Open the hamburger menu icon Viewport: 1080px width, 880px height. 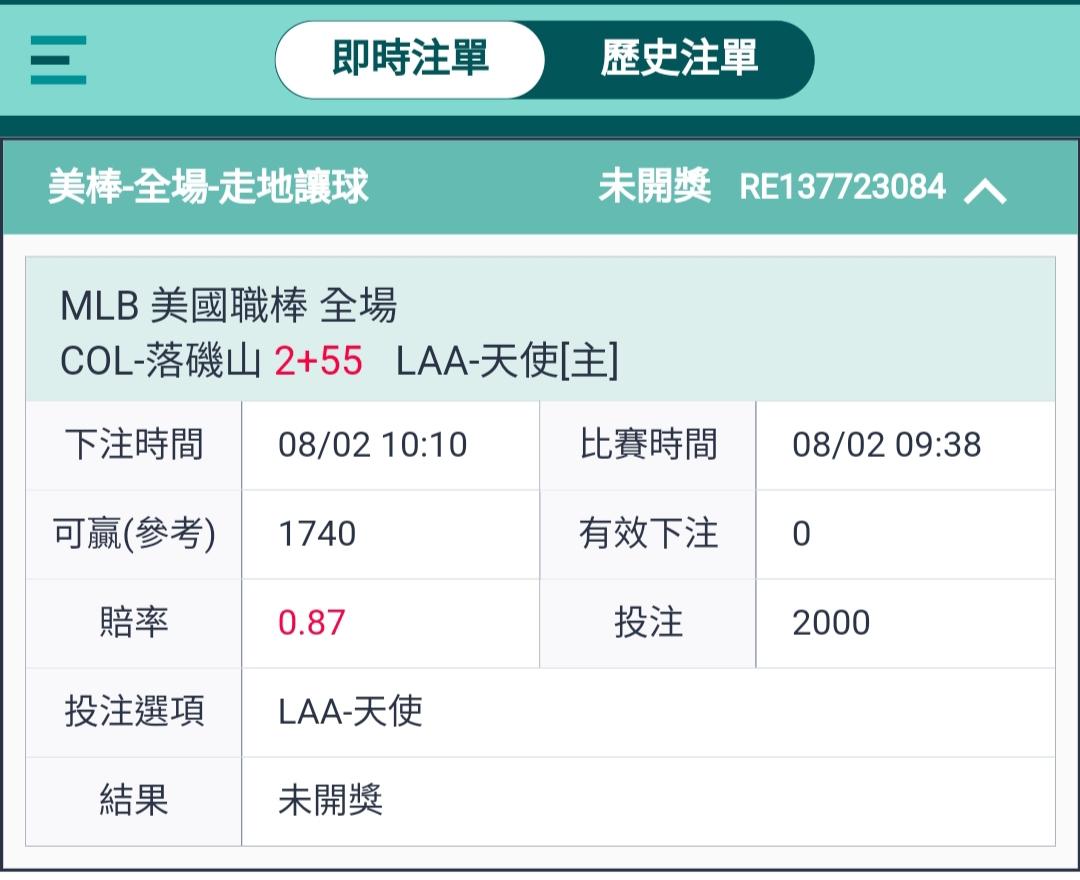click(58, 60)
